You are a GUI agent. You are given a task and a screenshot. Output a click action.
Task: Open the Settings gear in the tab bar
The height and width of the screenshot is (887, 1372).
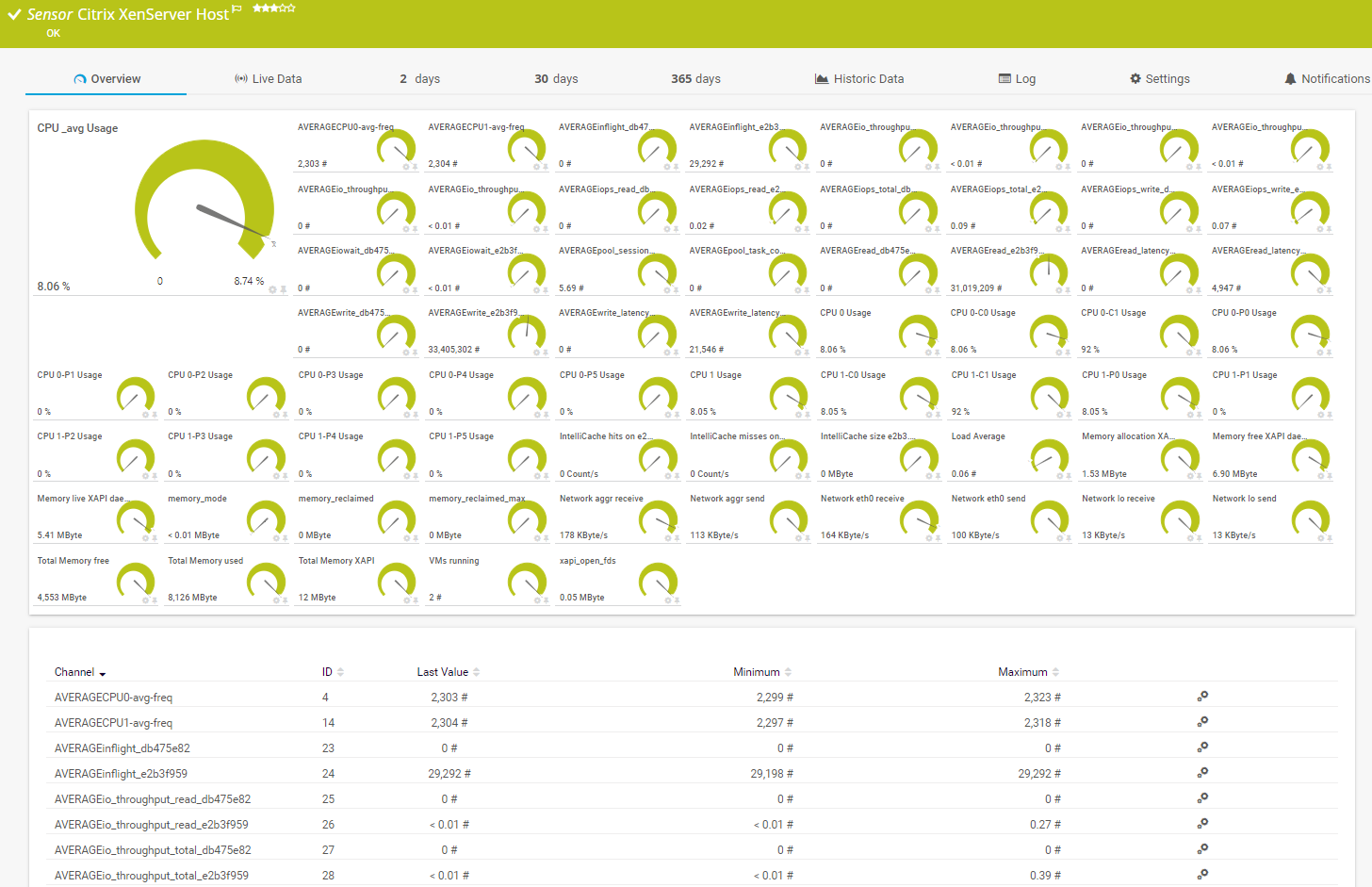pos(1135,78)
